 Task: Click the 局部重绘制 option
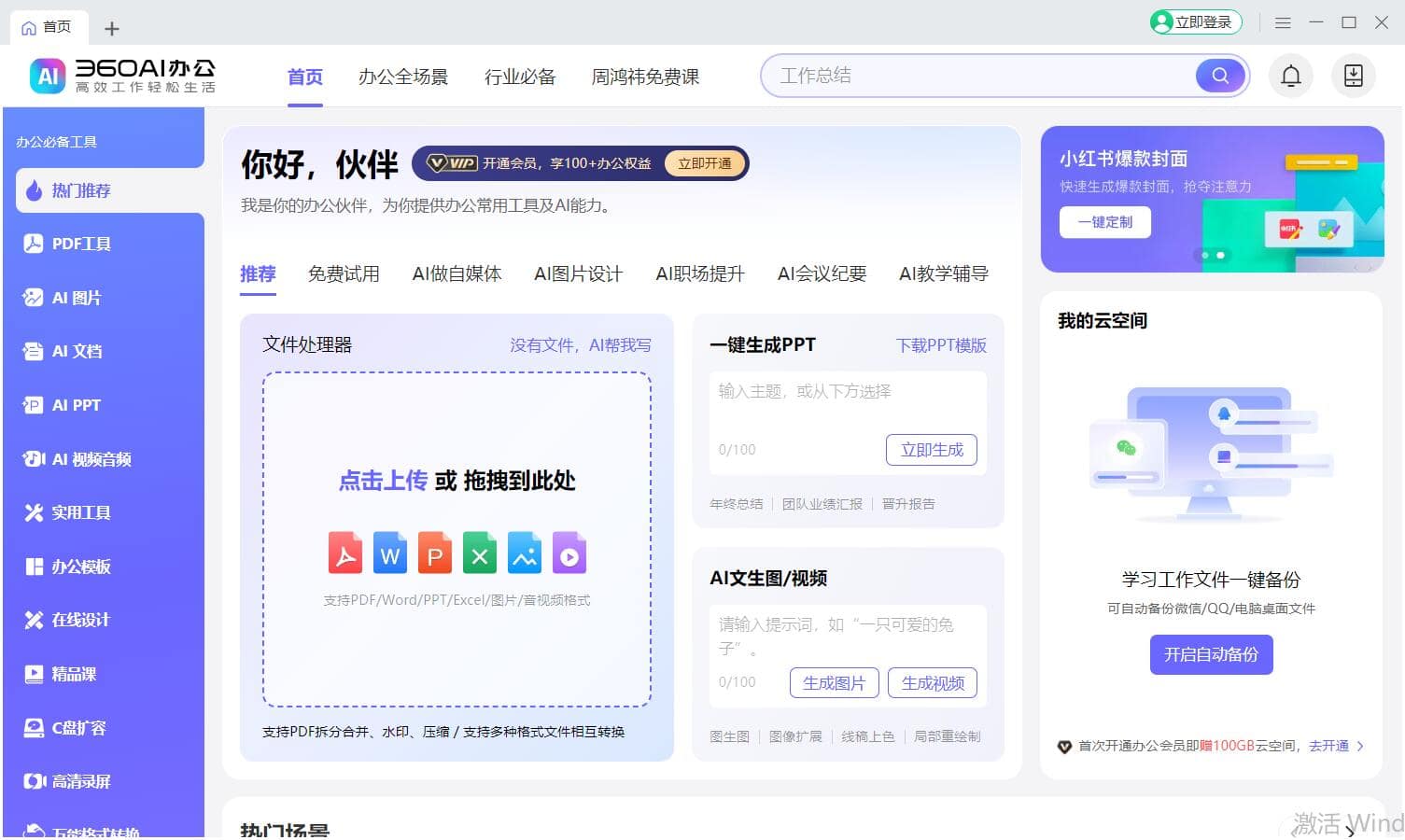pos(948,736)
